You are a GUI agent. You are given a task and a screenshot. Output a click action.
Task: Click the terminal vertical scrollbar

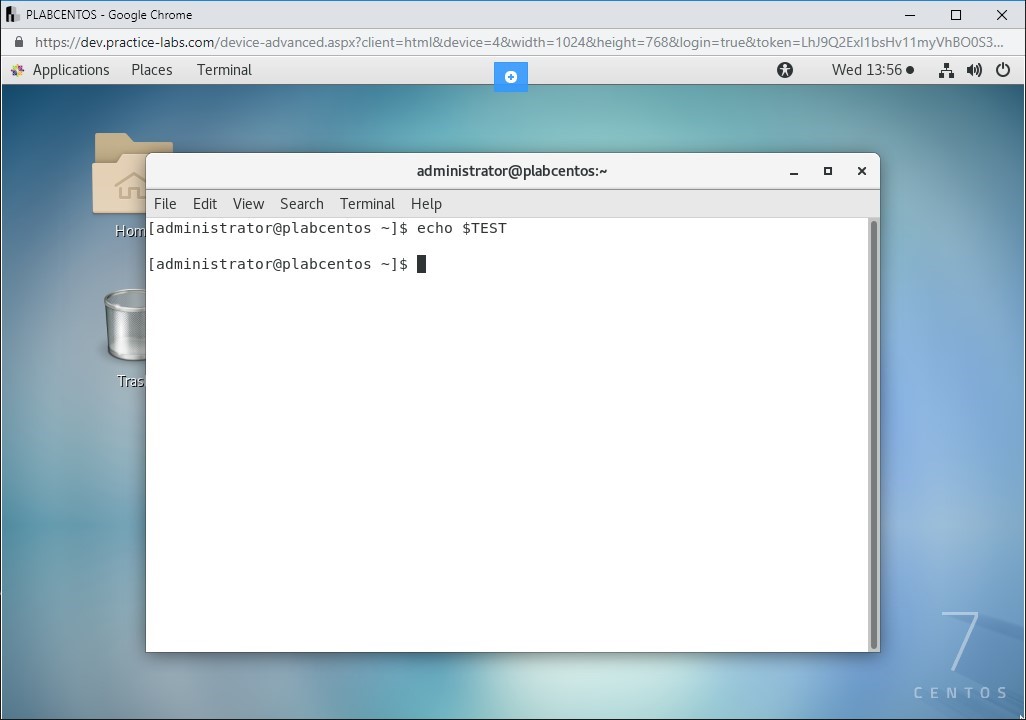coord(874,435)
